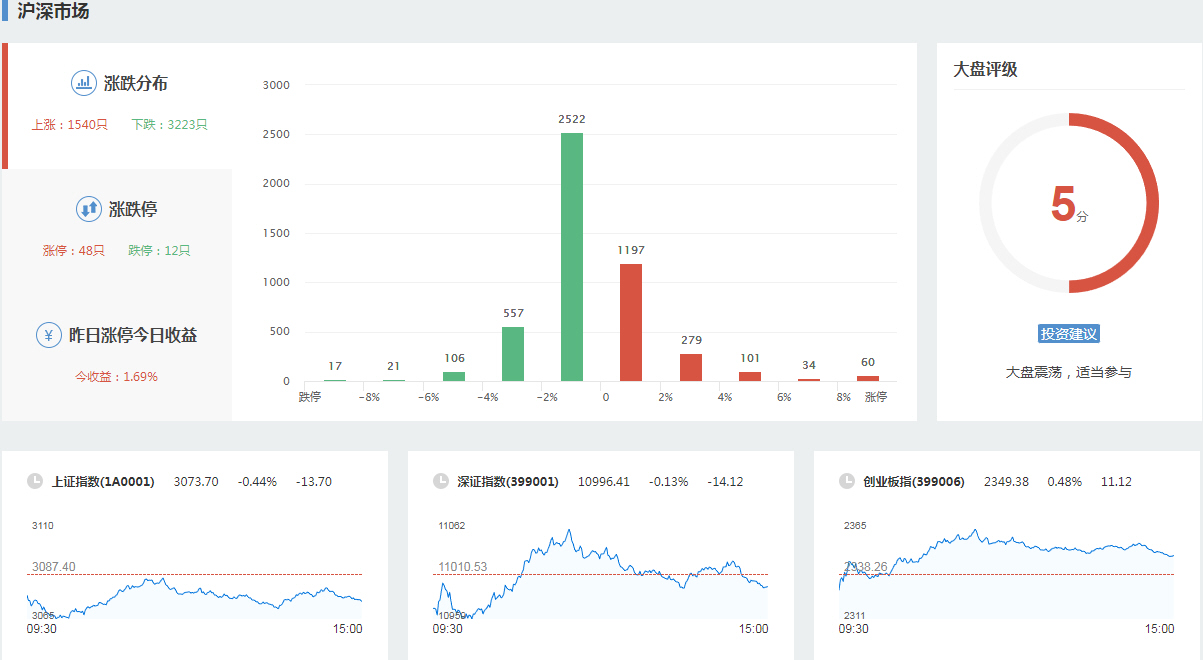This screenshot has width=1203, height=660.
Task: Click the clock icon next to 创业板指
Action: coord(847,481)
